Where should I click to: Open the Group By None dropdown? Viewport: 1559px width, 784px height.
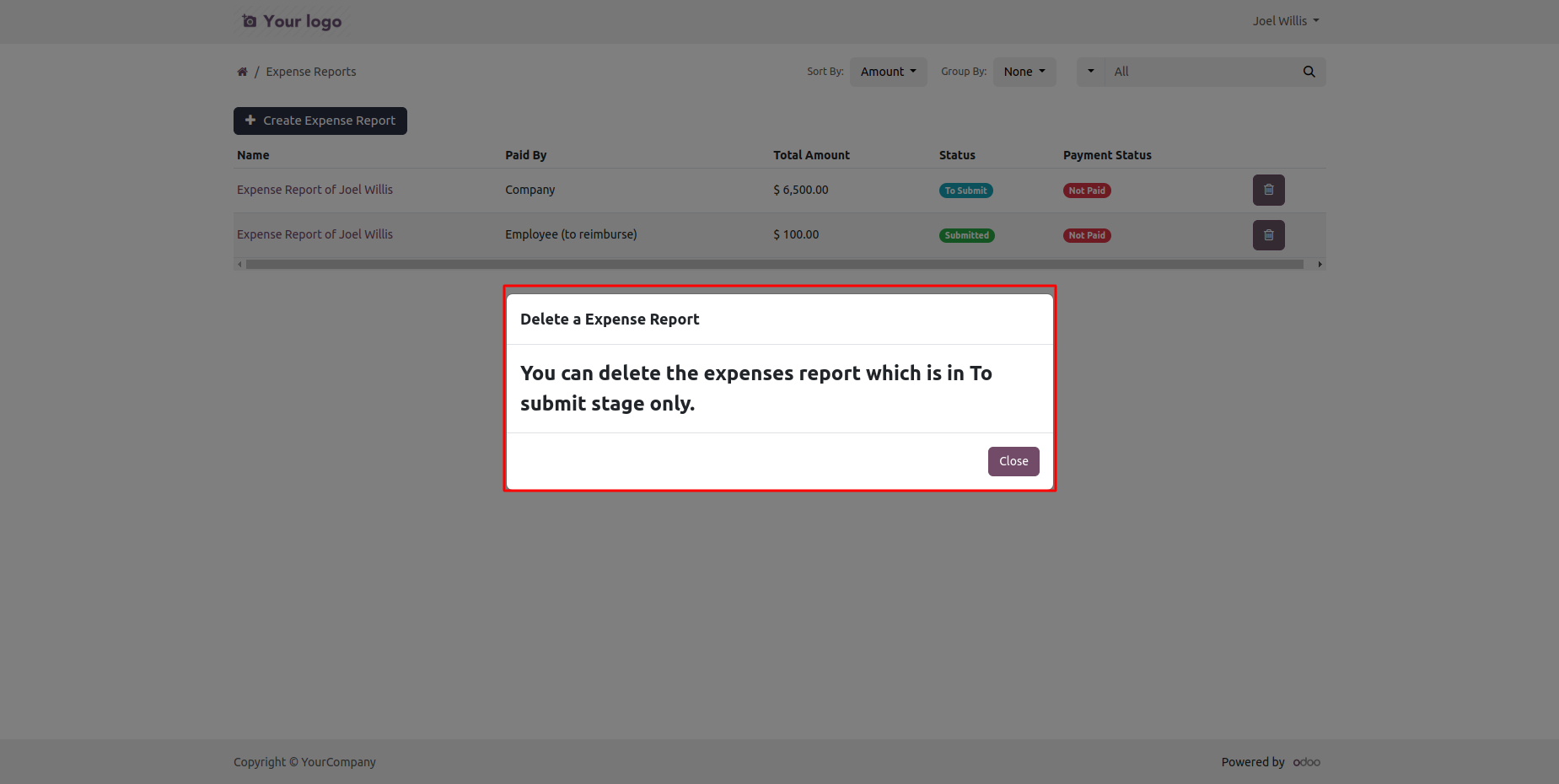pyautogui.click(x=1024, y=72)
